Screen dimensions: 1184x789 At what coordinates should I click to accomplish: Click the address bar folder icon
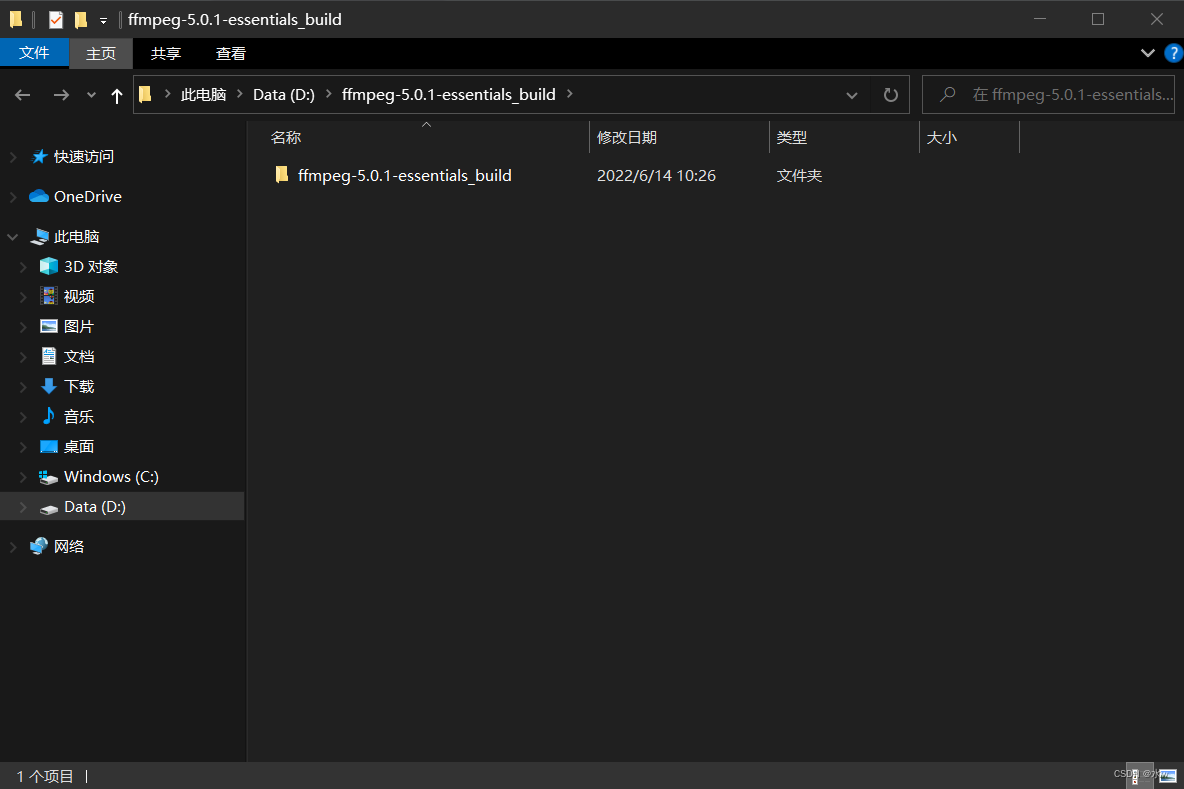[146, 94]
